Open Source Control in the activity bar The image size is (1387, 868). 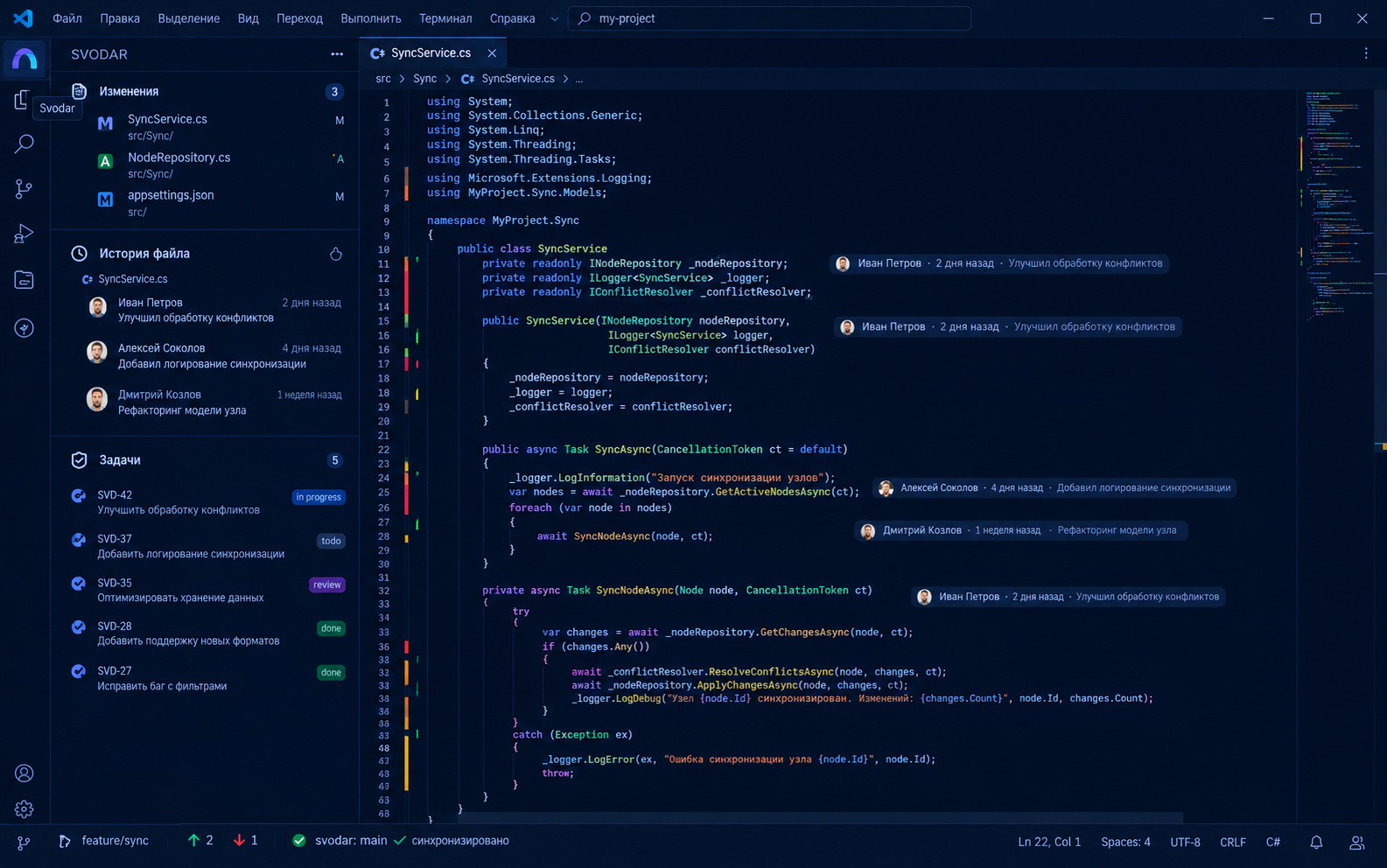click(x=25, y=189)
